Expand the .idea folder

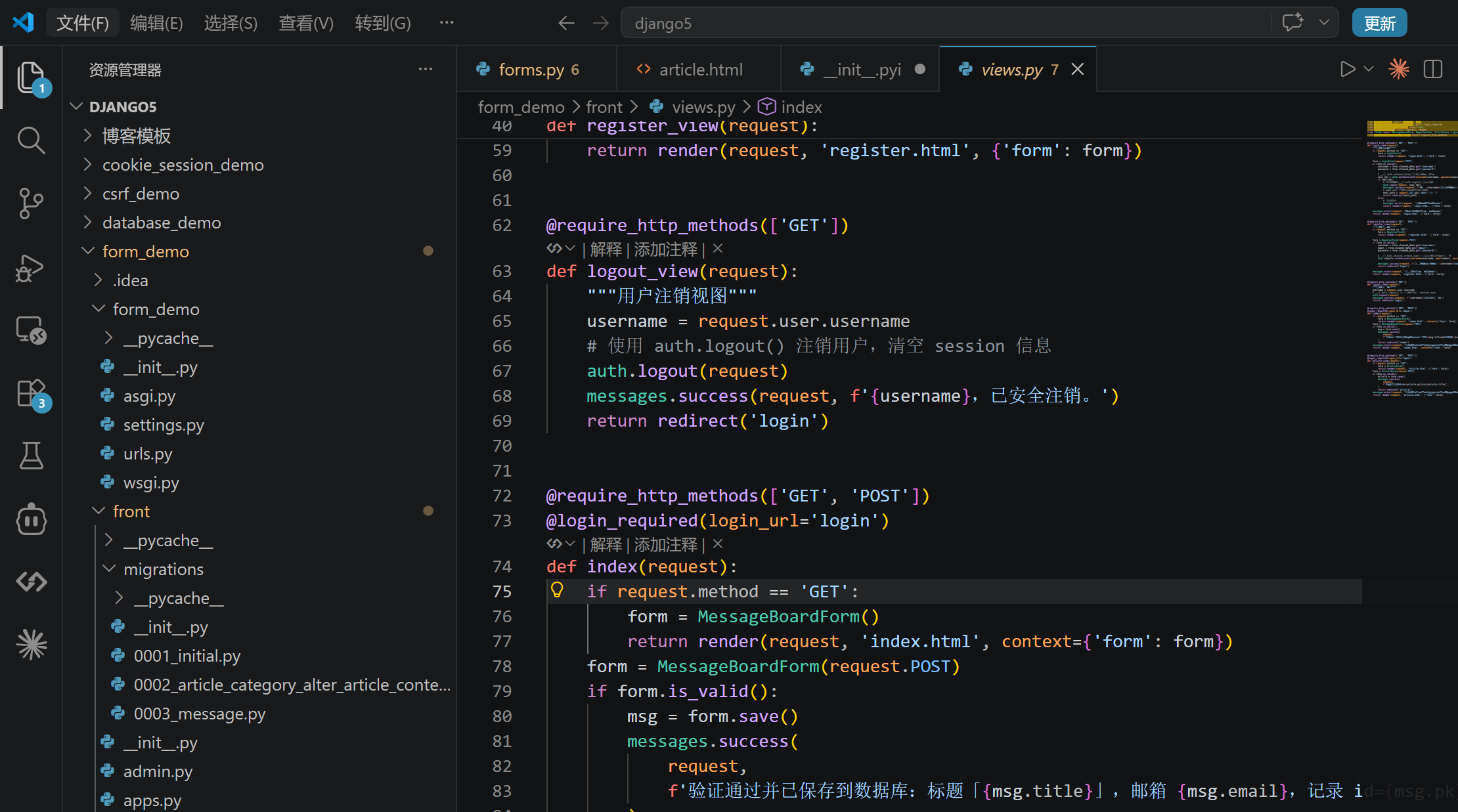(x=130, y=280)
